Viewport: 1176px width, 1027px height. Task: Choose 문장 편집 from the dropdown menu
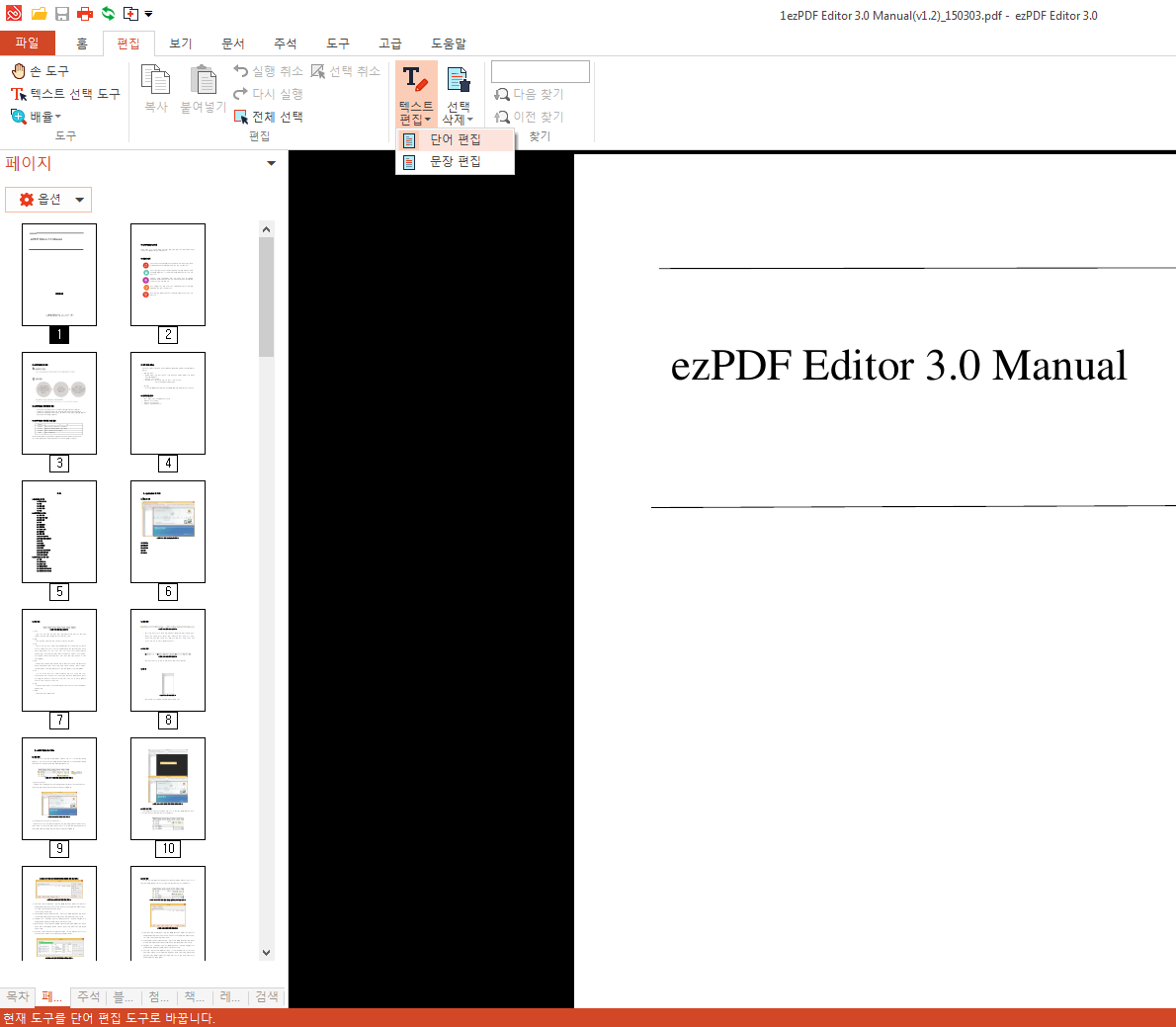pyautogui.click(x=455, y=161)
